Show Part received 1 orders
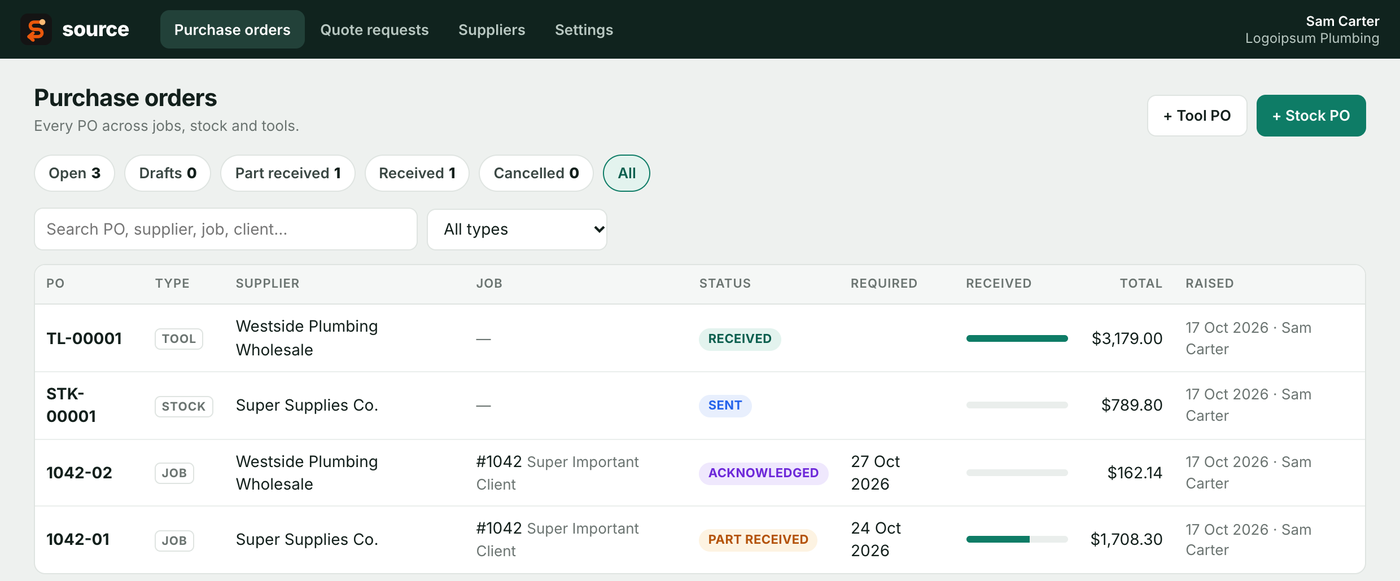Image resolution: width=1400 pixels, height=581 pixels. (x=288, y=173)
